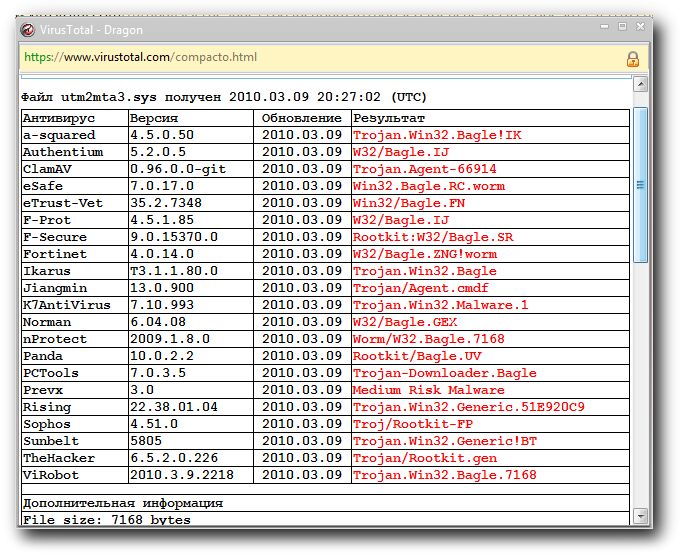Select the 'Sunbelt' antivirus cell
The image size is (682, 558).
coord(75,441)
